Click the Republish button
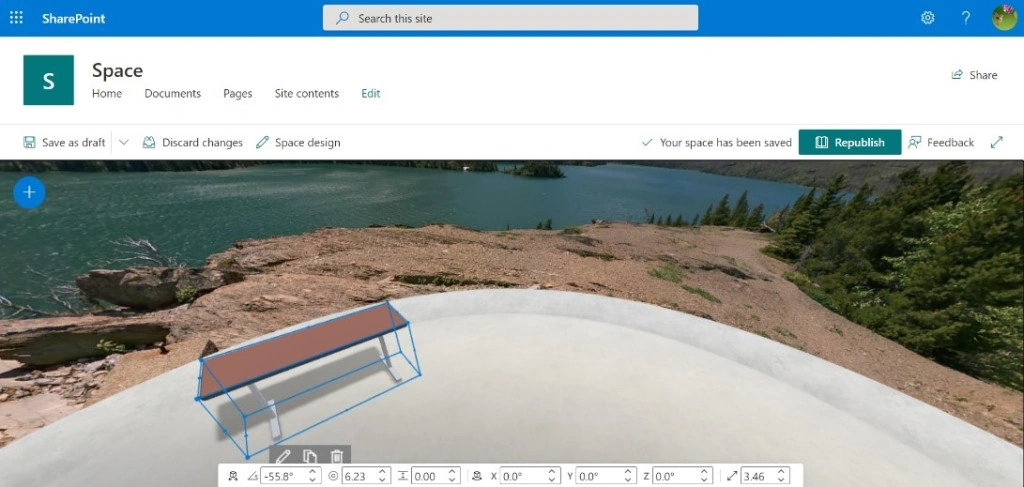Viewport: 1024px width, 487px height. 850,142
